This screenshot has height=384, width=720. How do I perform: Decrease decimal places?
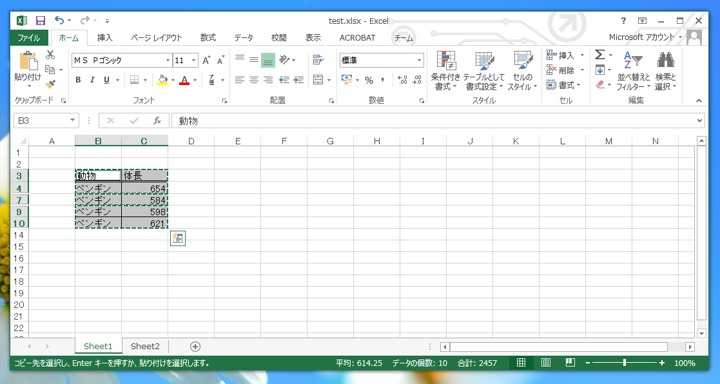417,80
